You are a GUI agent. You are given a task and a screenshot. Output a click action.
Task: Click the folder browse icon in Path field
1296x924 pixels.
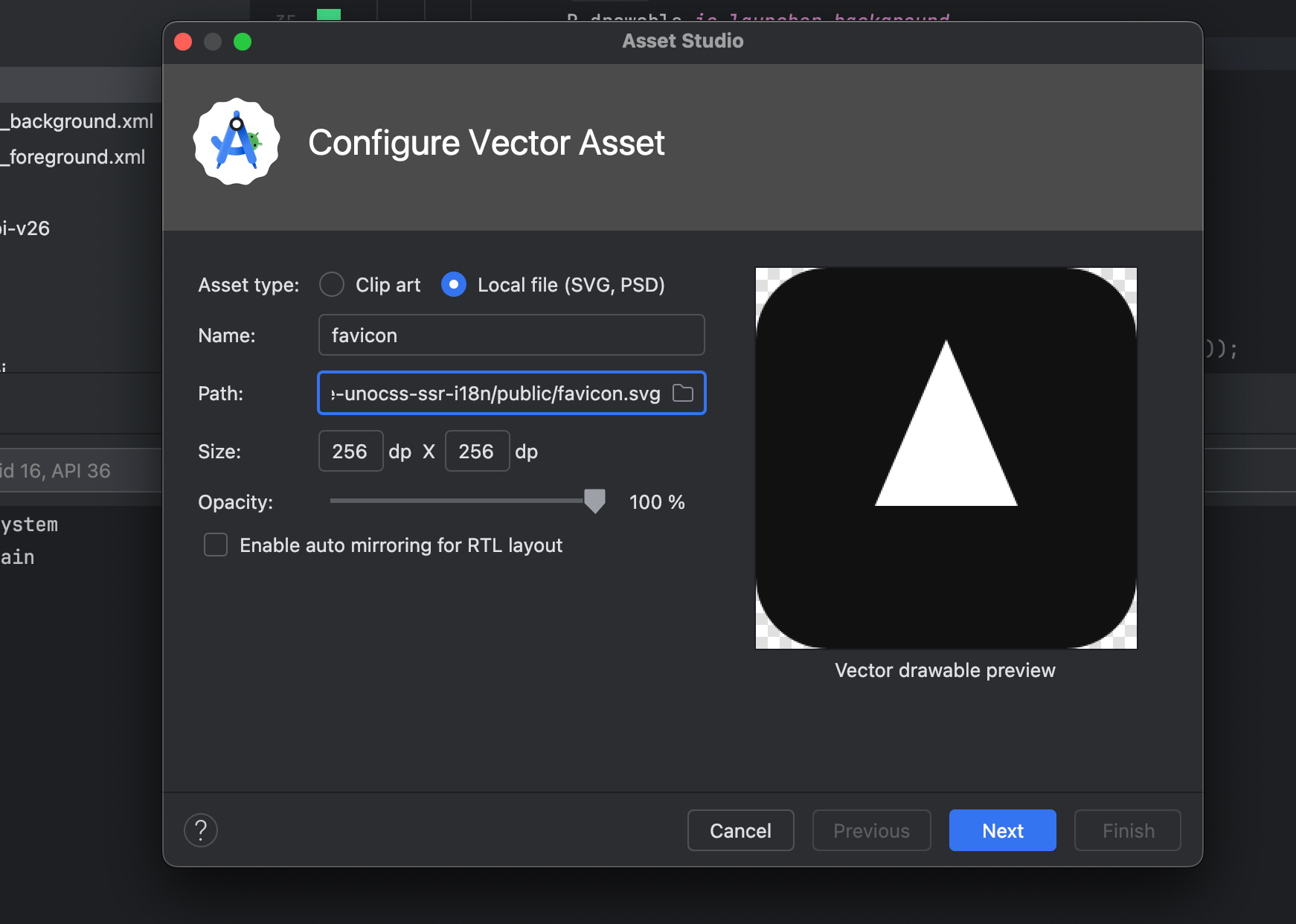click(682, 393)
